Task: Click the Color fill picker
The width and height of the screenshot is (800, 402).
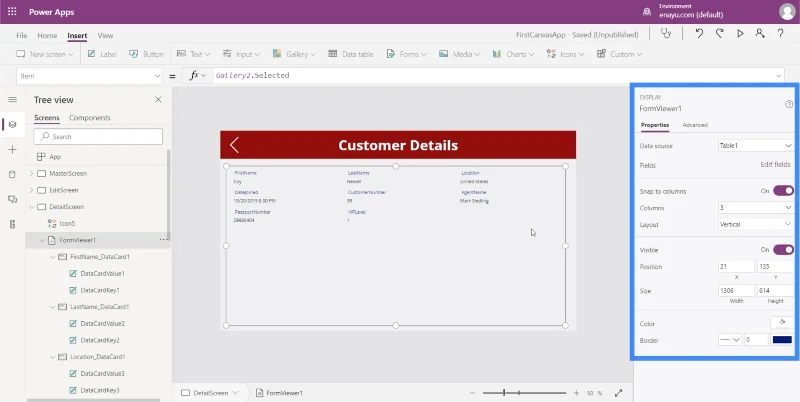Action: click(782, 322)
